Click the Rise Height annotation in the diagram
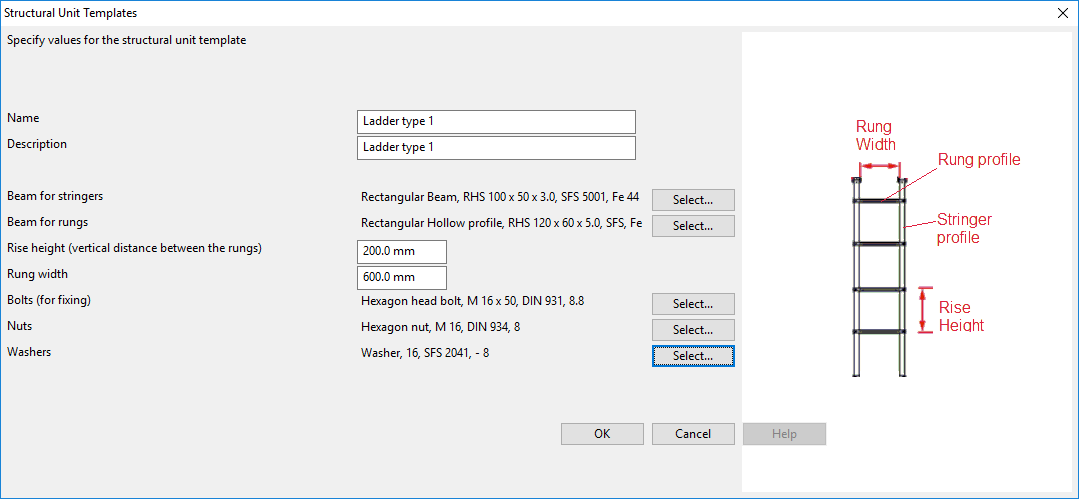 tap(959, 316)
